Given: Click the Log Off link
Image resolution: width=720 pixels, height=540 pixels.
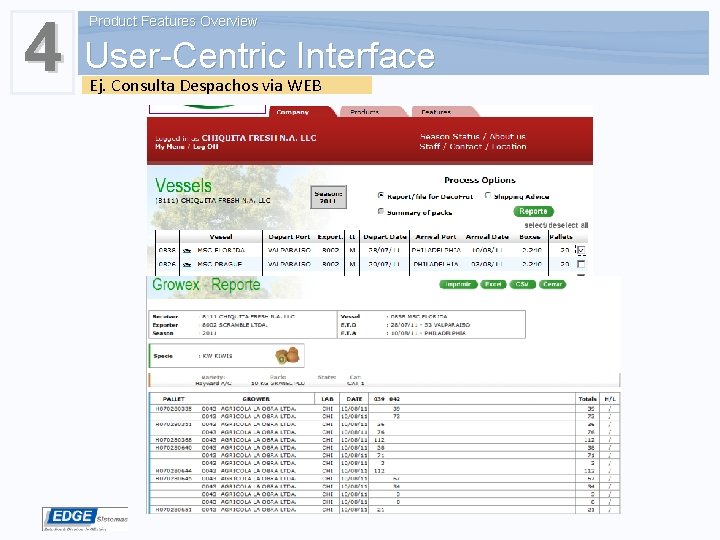Looking at the screenshot, I should coord(205,147).
